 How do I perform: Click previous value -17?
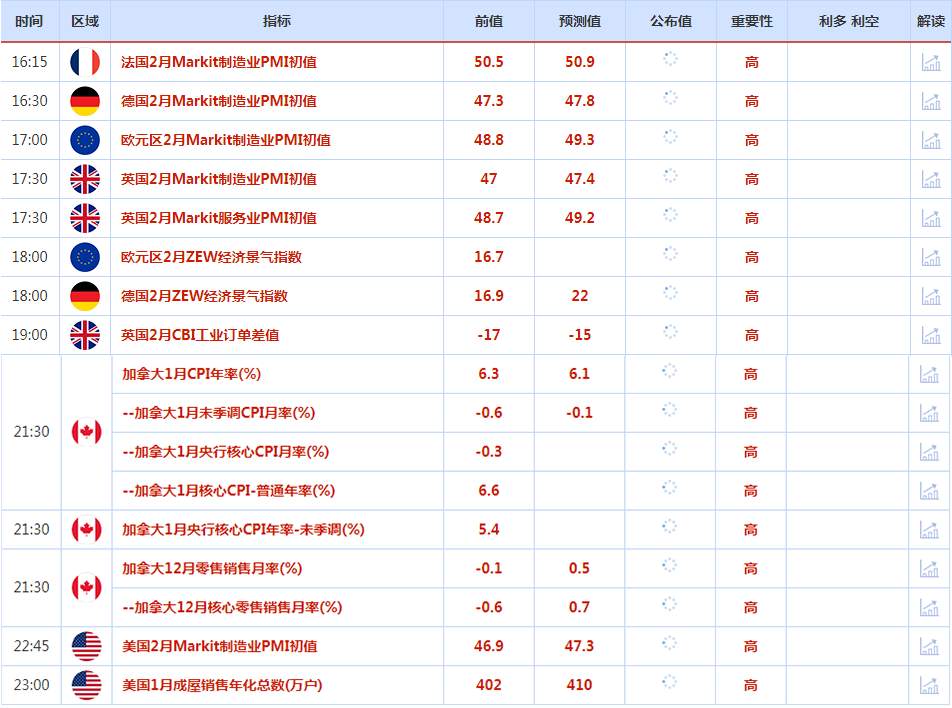pos(489,335)
